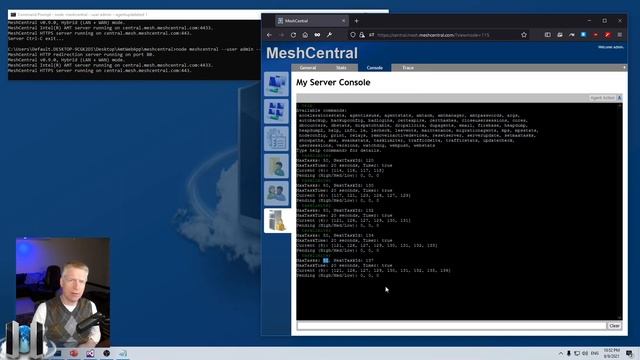Open the network tray icon

577,353
